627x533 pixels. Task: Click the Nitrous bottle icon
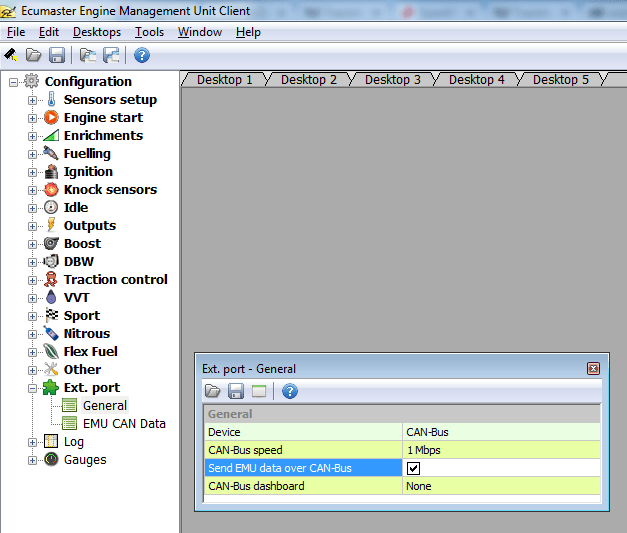click(x=51, y=333)
